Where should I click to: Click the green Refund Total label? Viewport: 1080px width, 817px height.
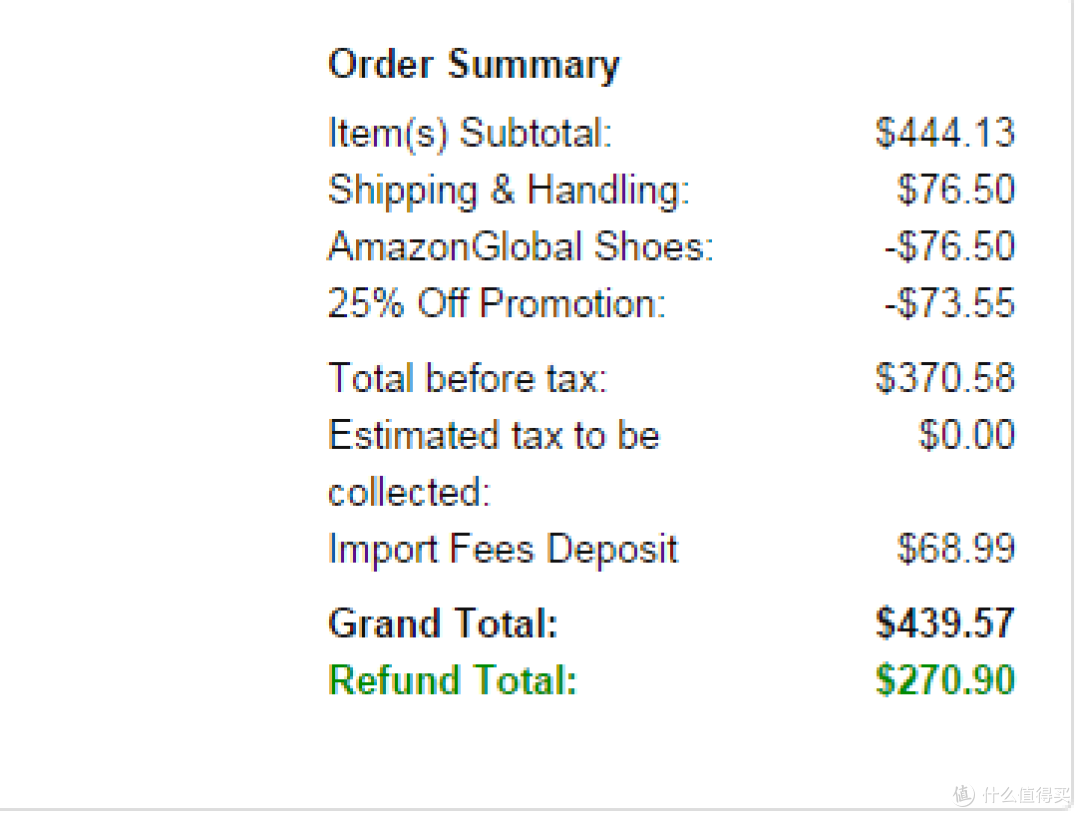click(453, 681)
